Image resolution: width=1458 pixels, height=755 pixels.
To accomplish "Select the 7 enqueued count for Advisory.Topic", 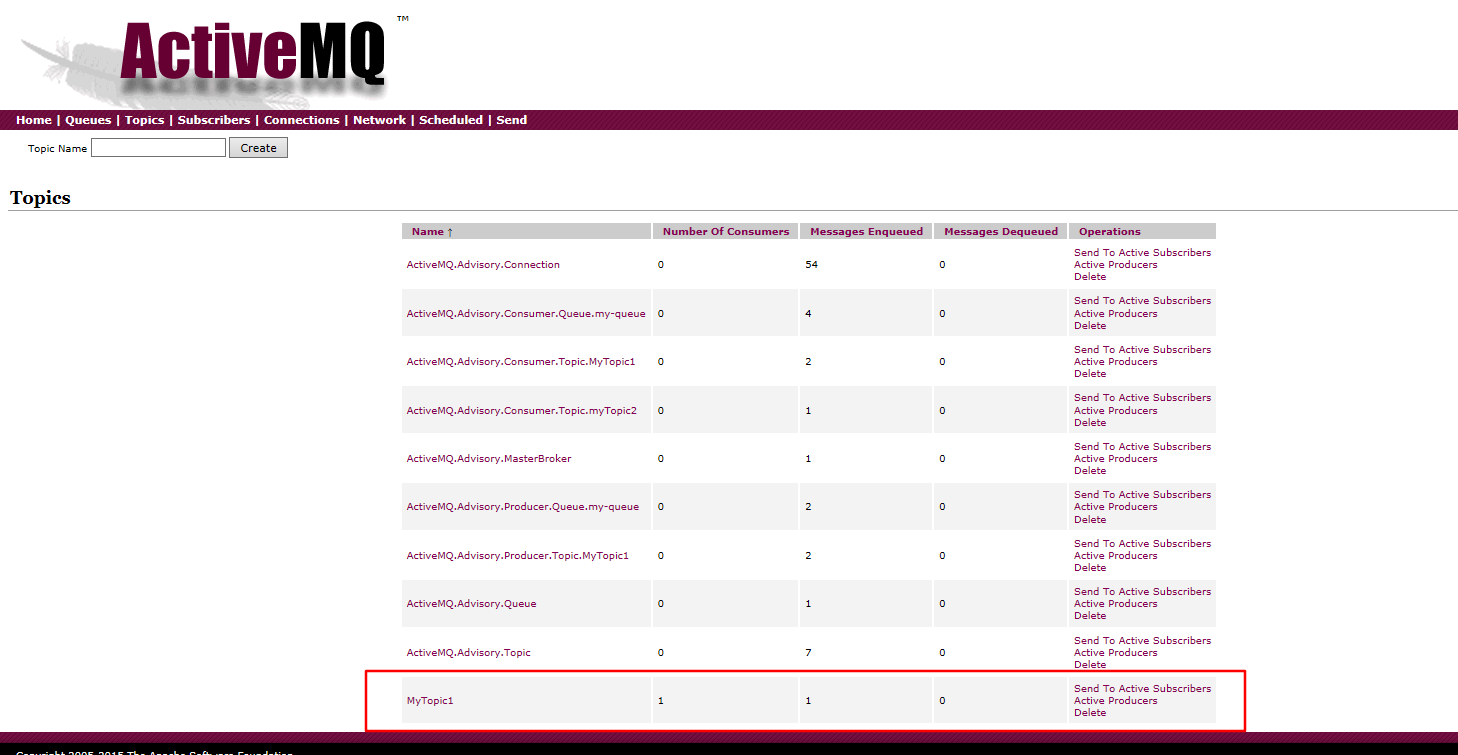I will tap(808, 653).
